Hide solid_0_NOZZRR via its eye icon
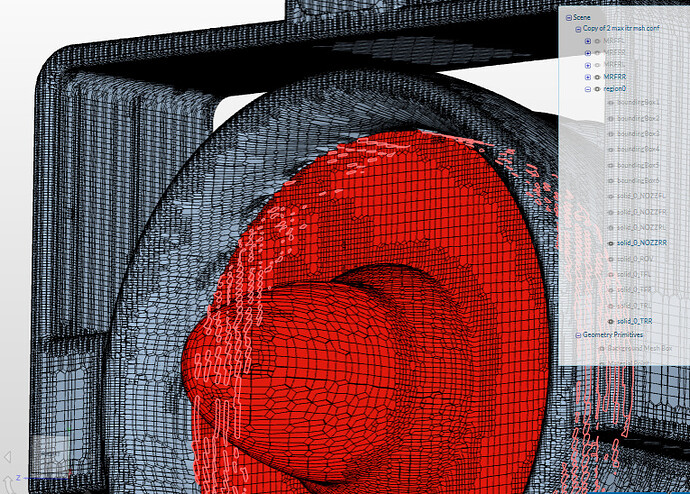The width and height of the screenshot is (690, 494). [611, 243]
